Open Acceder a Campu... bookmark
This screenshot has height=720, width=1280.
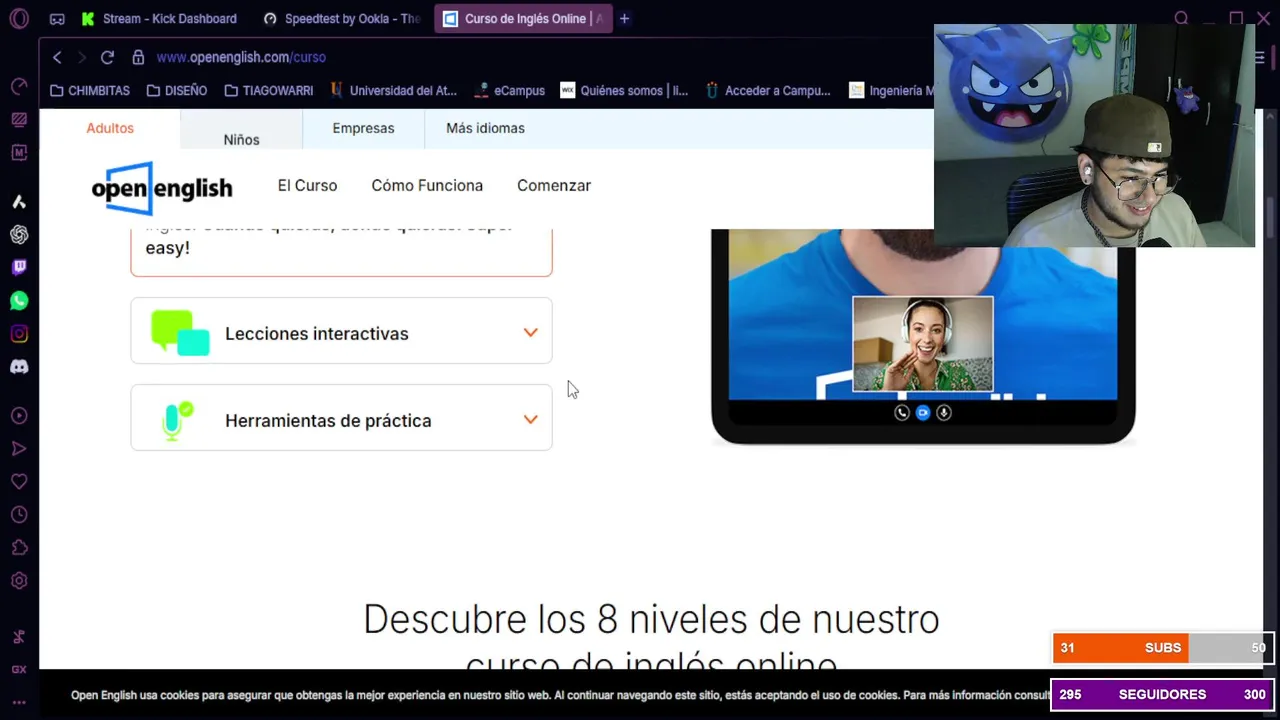[x=767, y=90]
